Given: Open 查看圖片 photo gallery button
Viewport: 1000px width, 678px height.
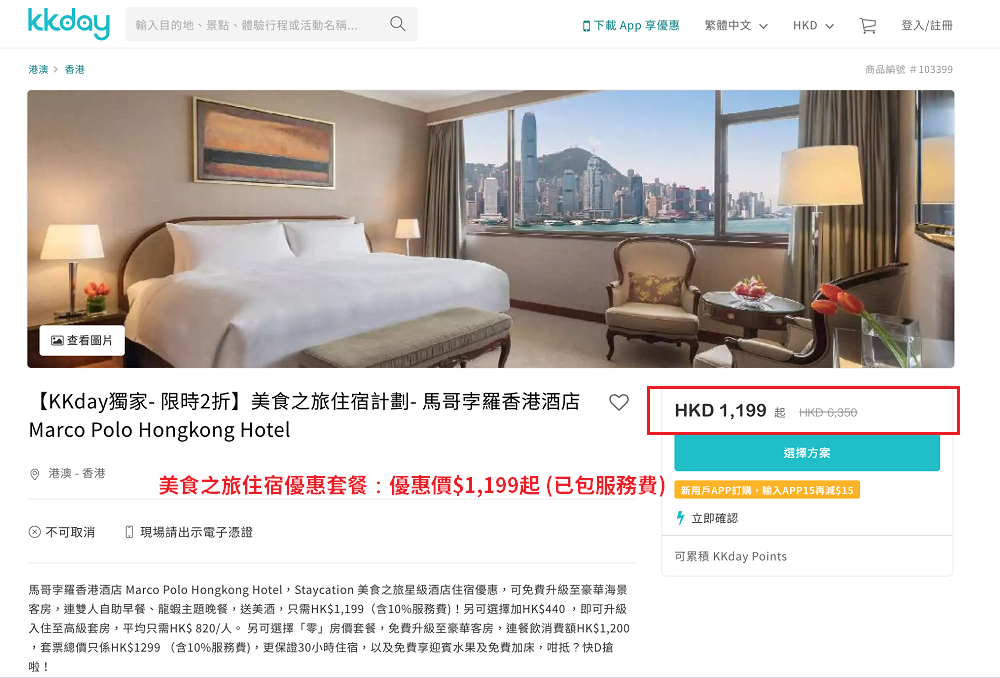Looking at the screenshot, I should 82,341.
